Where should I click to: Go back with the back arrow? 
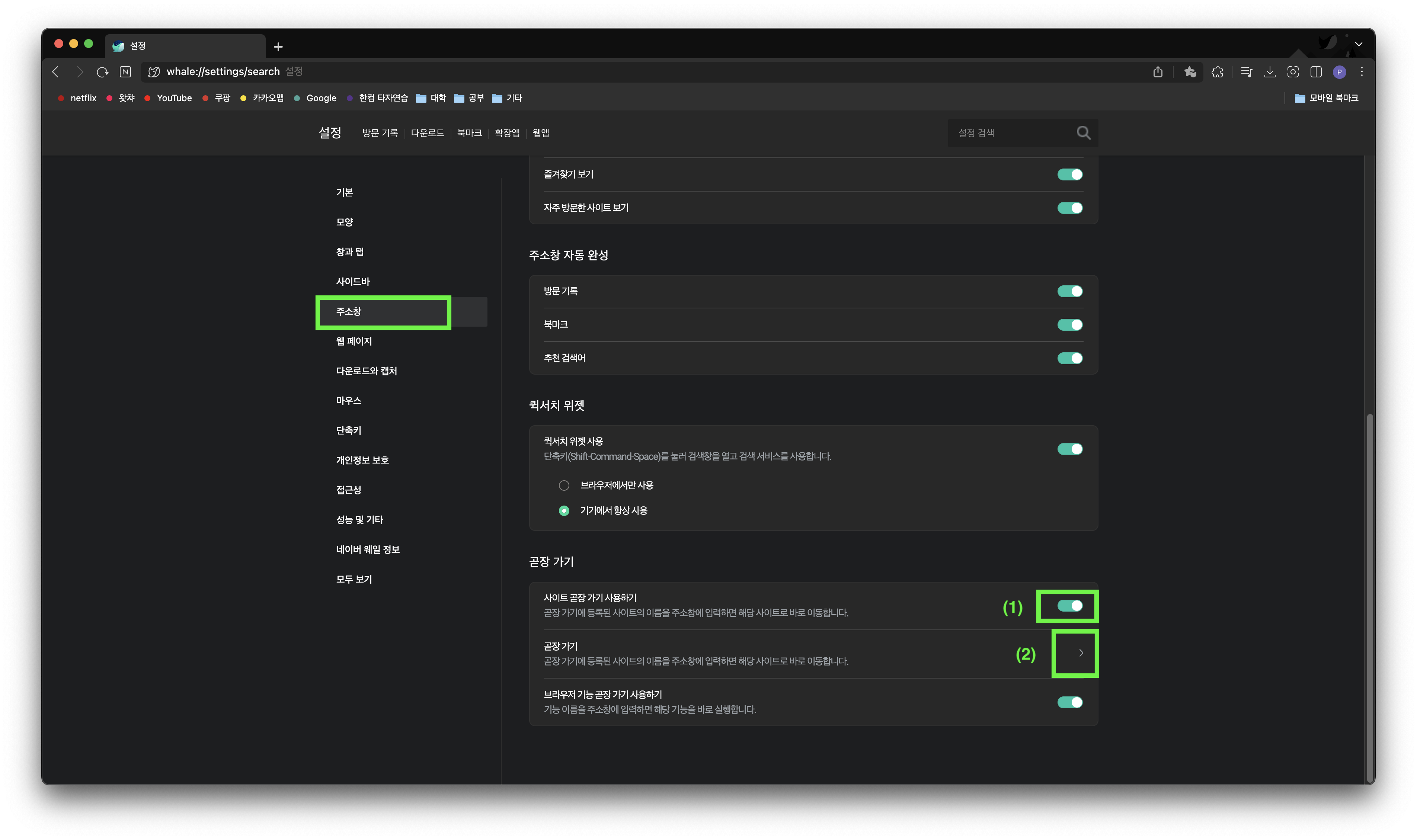[55, 72]
